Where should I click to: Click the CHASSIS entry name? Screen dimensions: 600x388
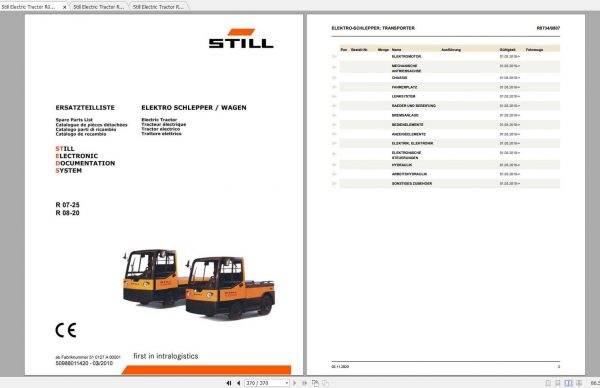[399, 78]
